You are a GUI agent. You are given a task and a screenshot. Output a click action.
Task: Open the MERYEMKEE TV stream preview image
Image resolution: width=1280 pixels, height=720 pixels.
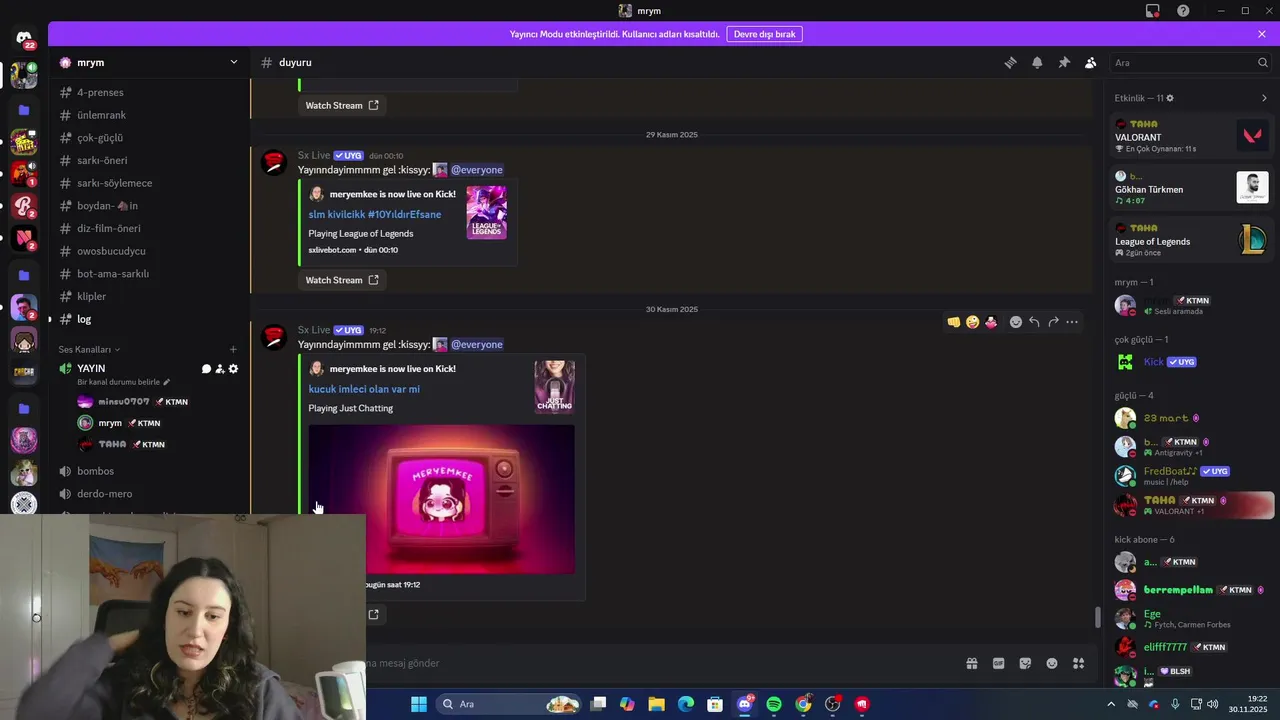click(x=441, y=499)
